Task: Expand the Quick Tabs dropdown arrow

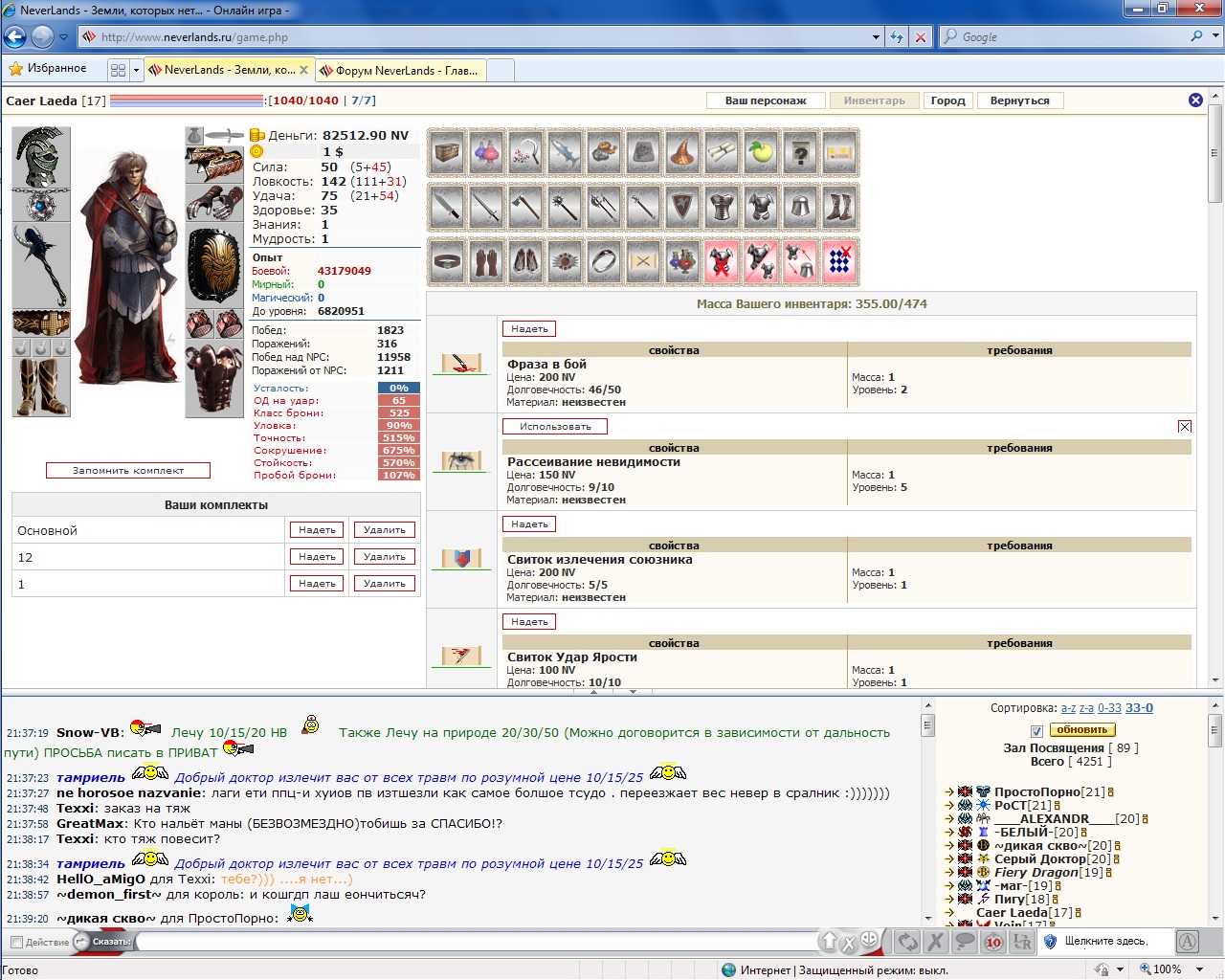Action: 136,70
